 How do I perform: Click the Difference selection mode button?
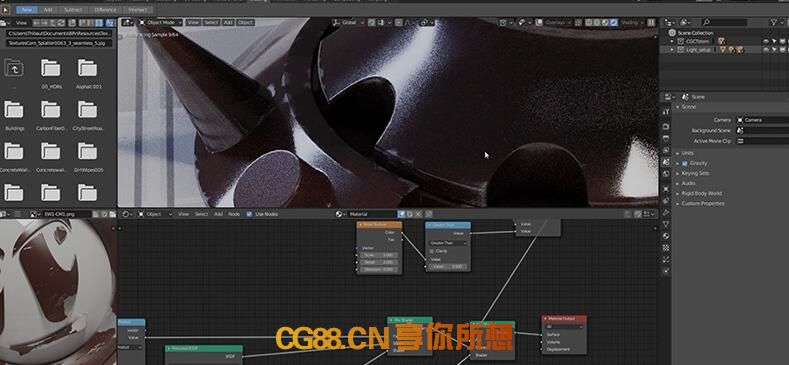(x=105, y=10)
